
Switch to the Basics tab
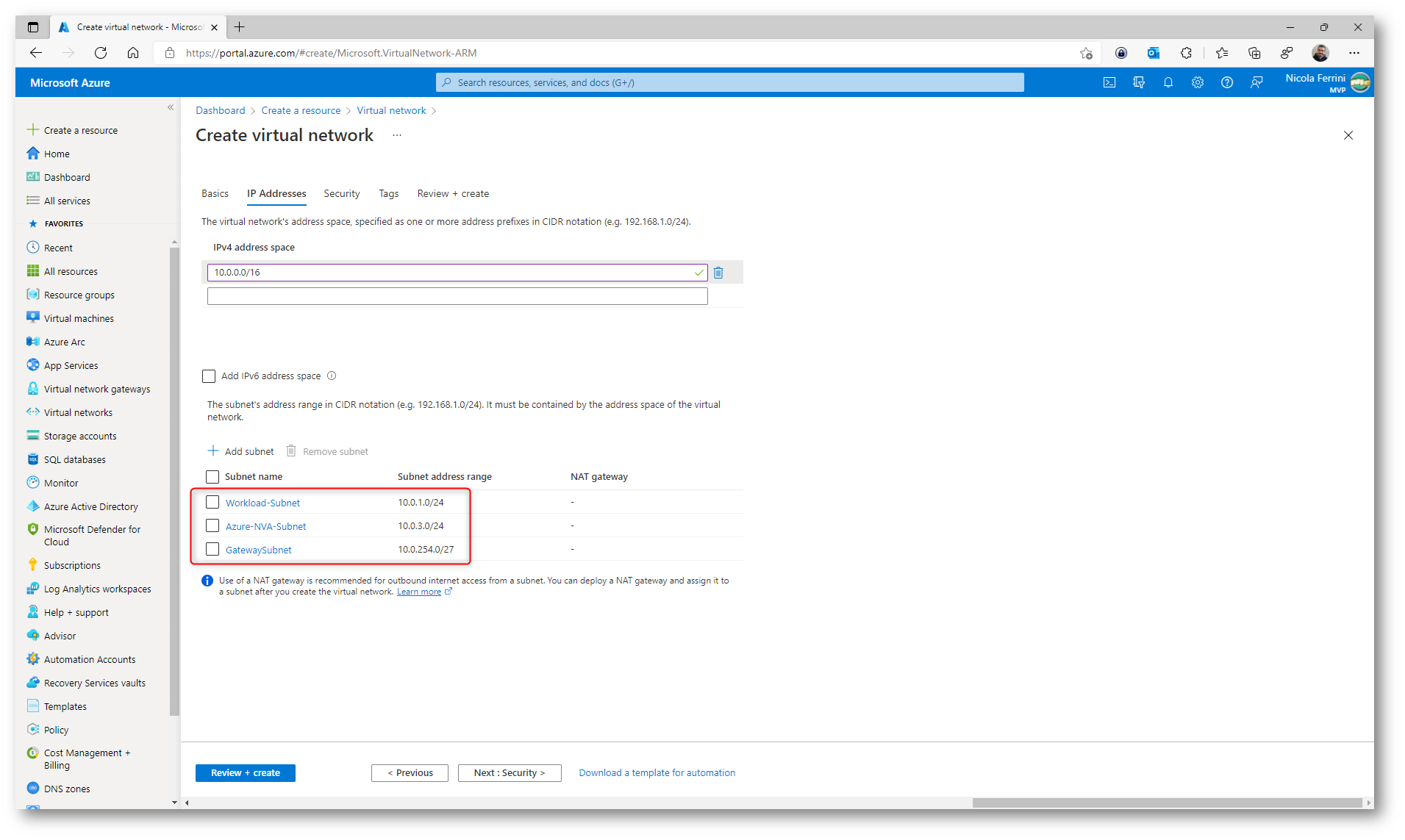pos(215,194)
